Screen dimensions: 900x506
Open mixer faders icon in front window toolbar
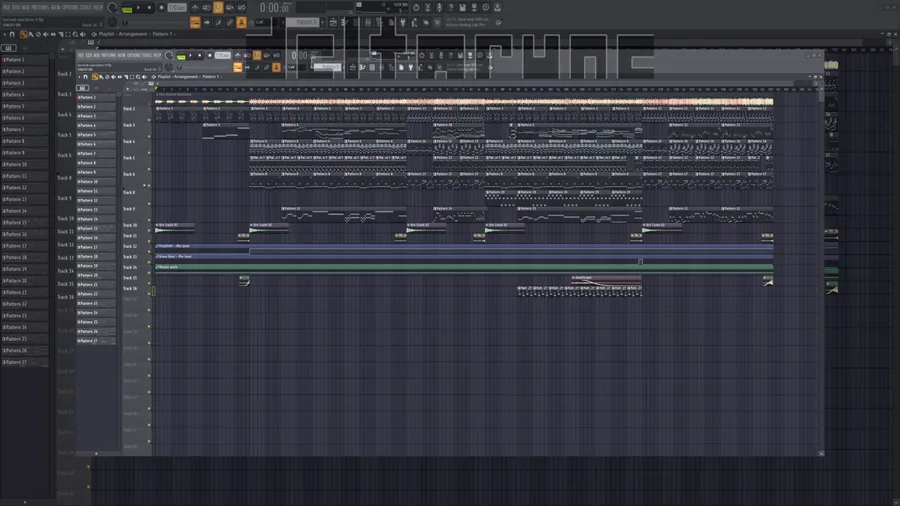(381, 67)
